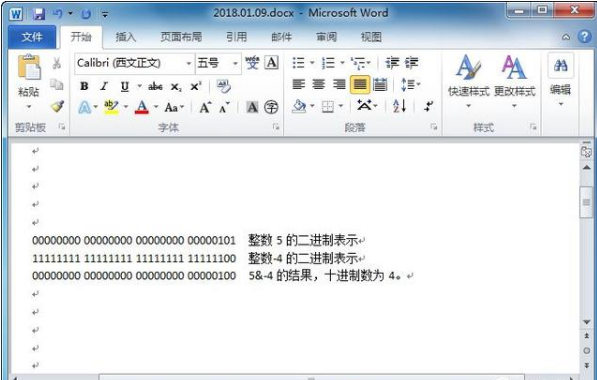Expand borders dropdown arrow
This screenshot has width=597, height=380.
tap(341, 107)
